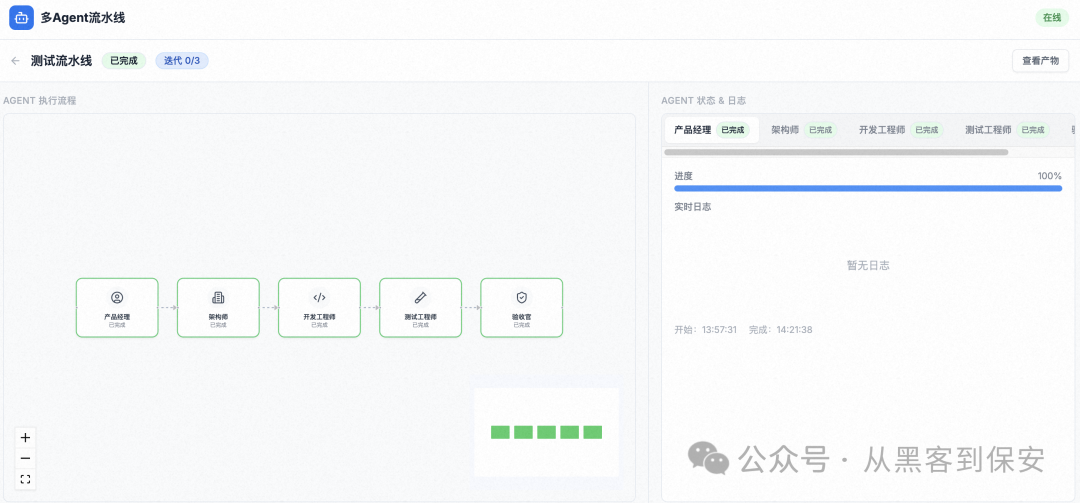This screenshot has height=503, width=1080.
Task: Click the 产品经理 user icon in flow
Action: click(117, 298)
